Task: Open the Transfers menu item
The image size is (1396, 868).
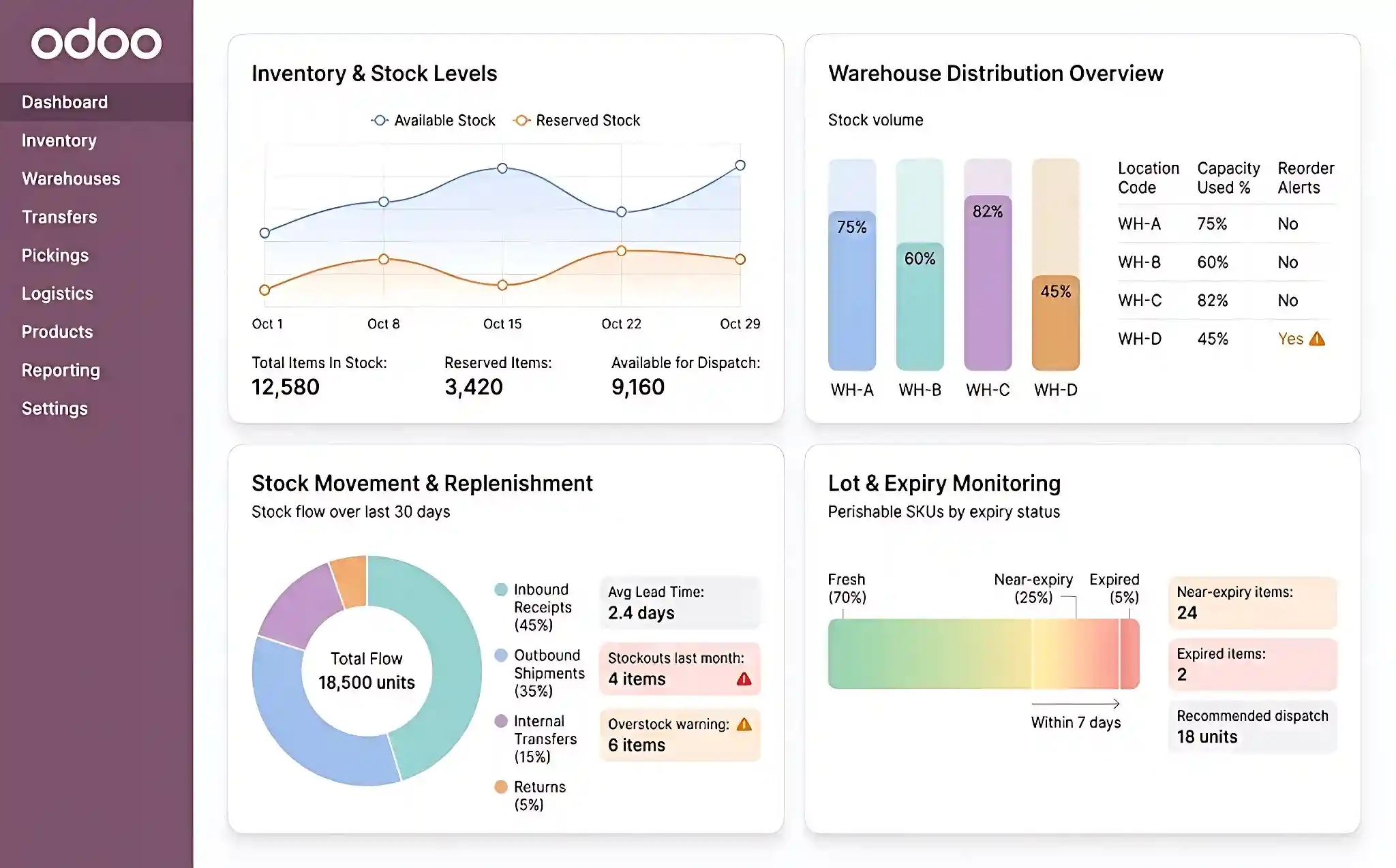Action: [x=59, y=217]
